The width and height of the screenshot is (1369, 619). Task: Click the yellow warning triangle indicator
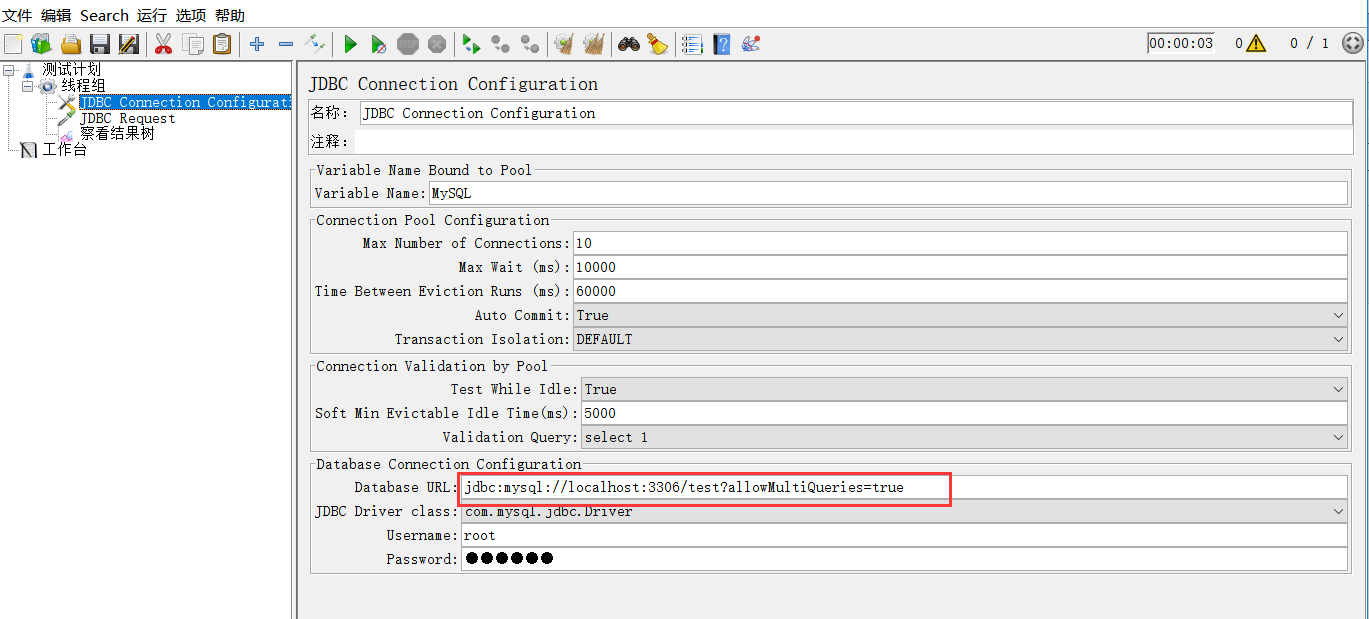(1256, 43)
